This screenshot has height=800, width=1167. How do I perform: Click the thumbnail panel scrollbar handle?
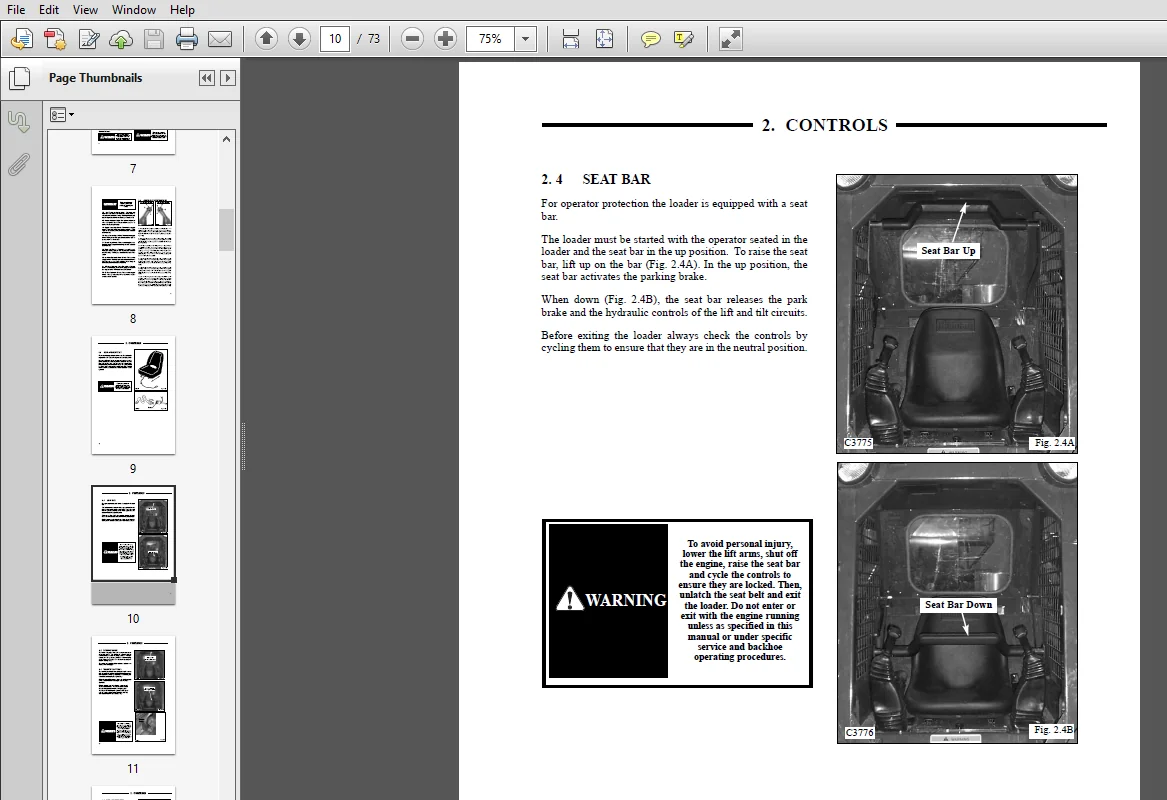[226, 230]
